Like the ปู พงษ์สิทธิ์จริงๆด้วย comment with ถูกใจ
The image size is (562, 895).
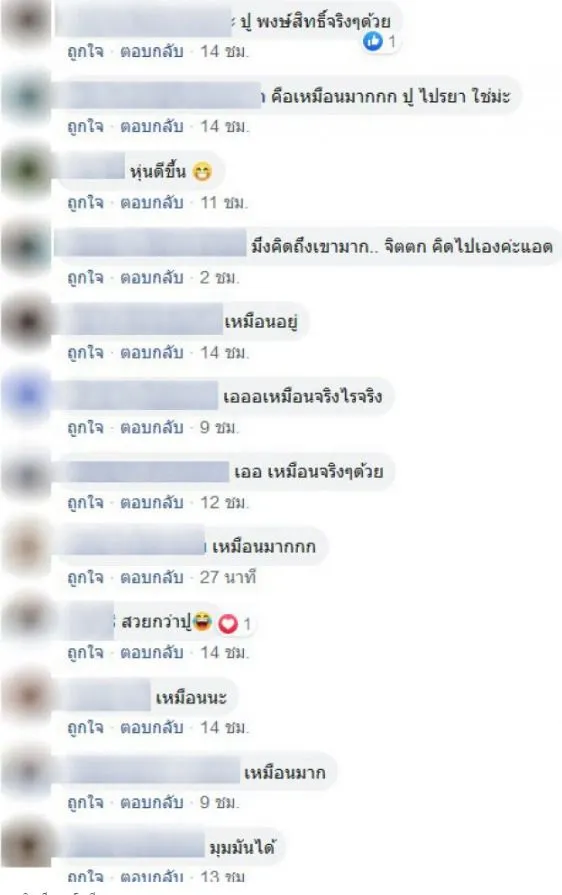point(86,51)
